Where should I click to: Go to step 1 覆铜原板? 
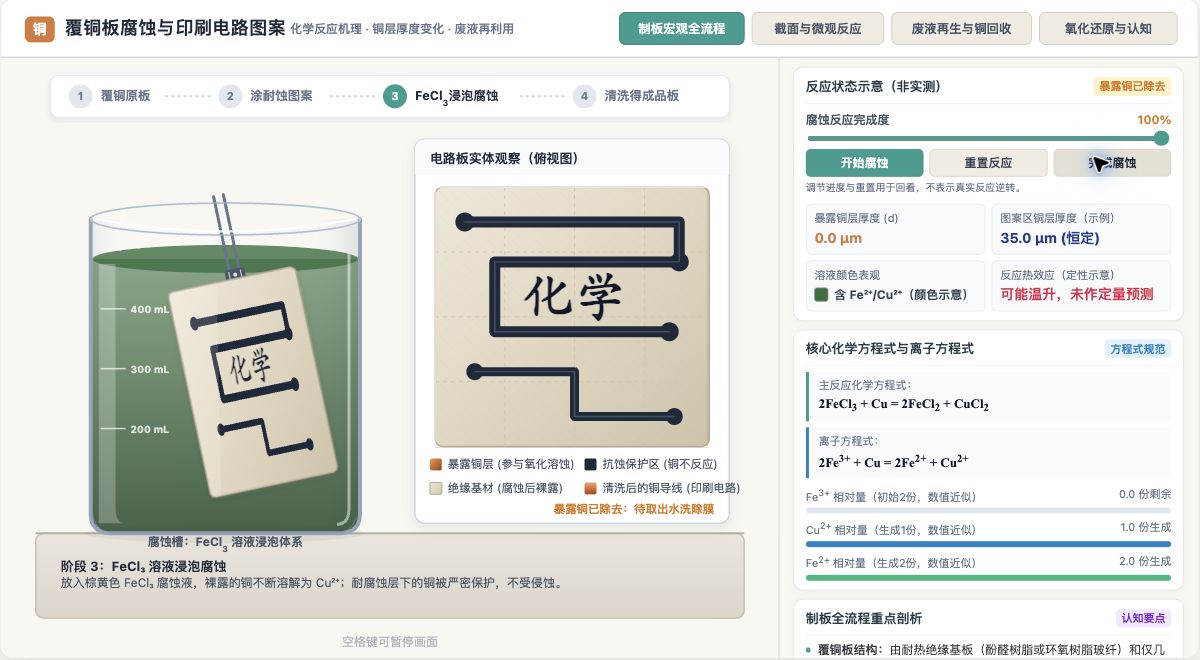pos(111,96)
